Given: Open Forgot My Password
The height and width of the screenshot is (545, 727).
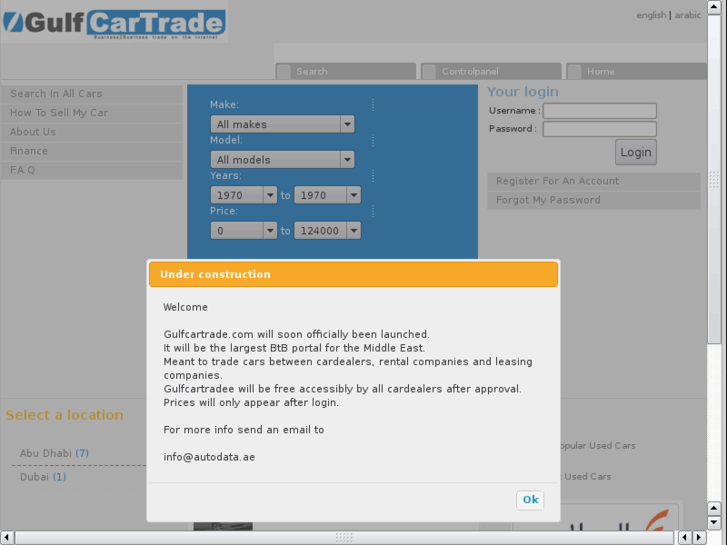Looking at the screenshot, I should (x=593, y=200).
